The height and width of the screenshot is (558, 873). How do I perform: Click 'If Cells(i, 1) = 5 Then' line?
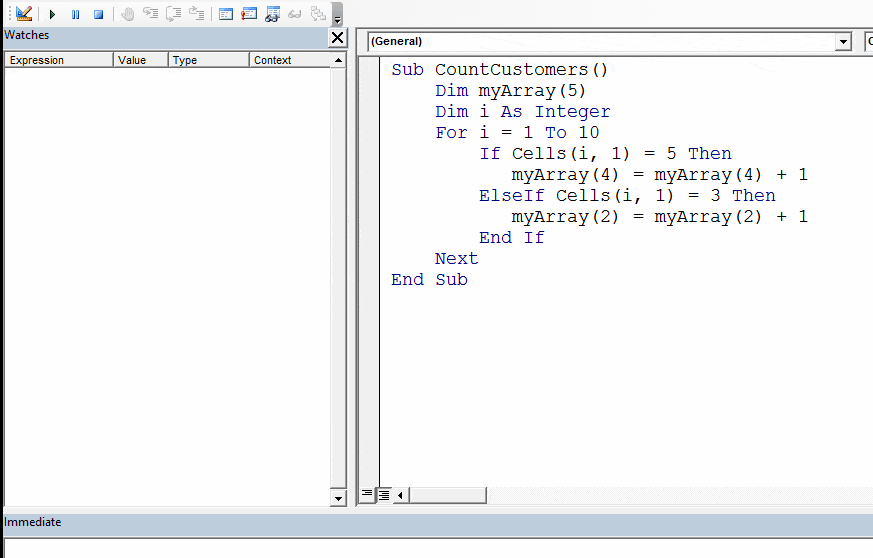coord(605,154)
